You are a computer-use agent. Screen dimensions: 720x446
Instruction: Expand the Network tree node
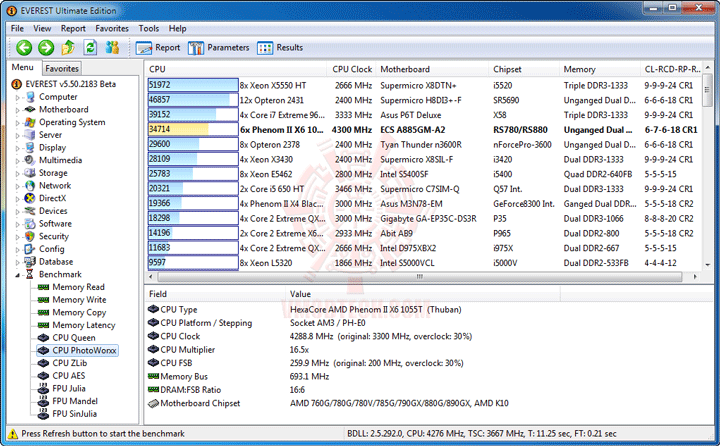pos(17,186)
